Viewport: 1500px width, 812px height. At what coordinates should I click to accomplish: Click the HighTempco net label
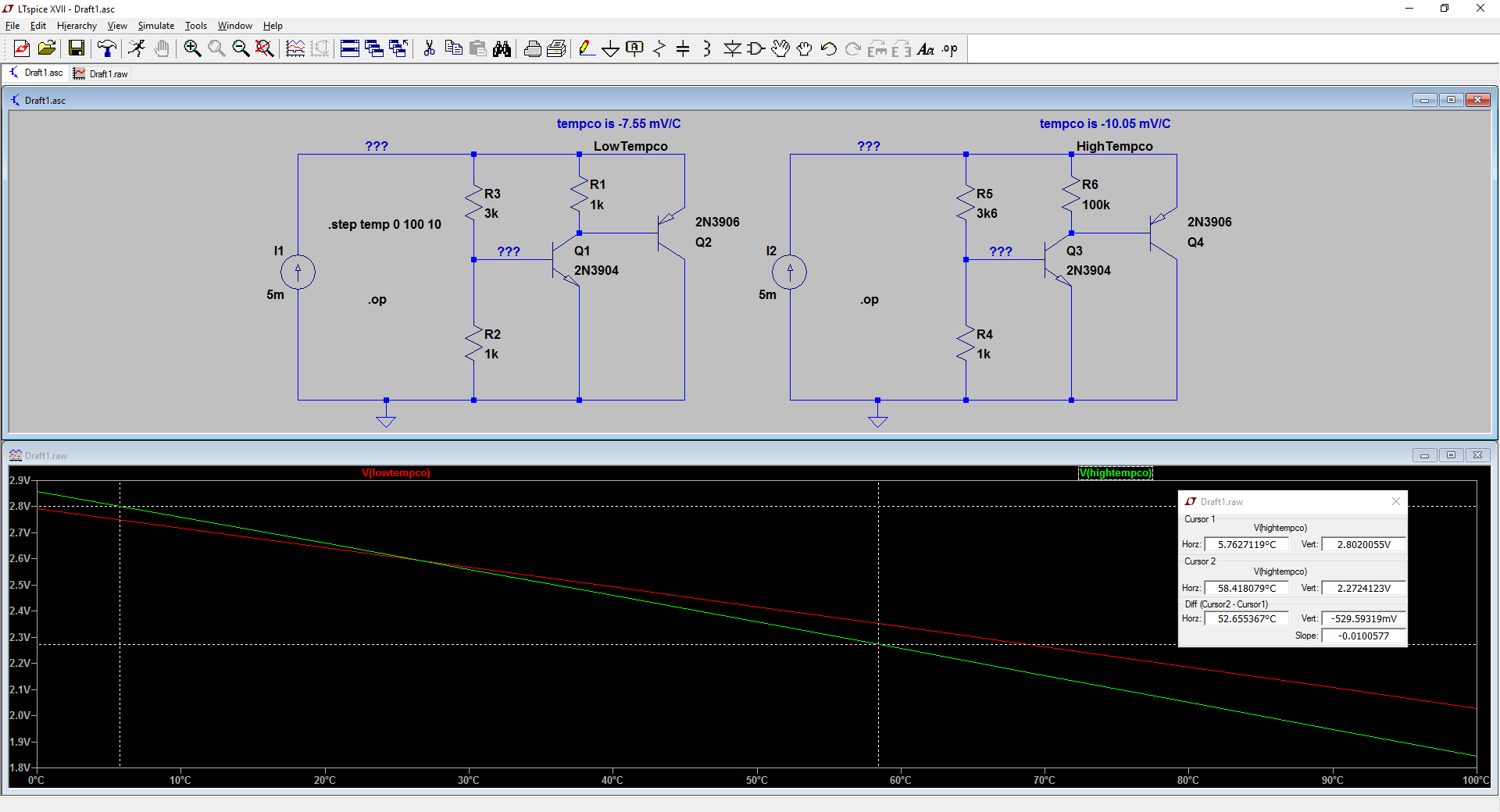pyautogui.click(x=1114, y=146)
